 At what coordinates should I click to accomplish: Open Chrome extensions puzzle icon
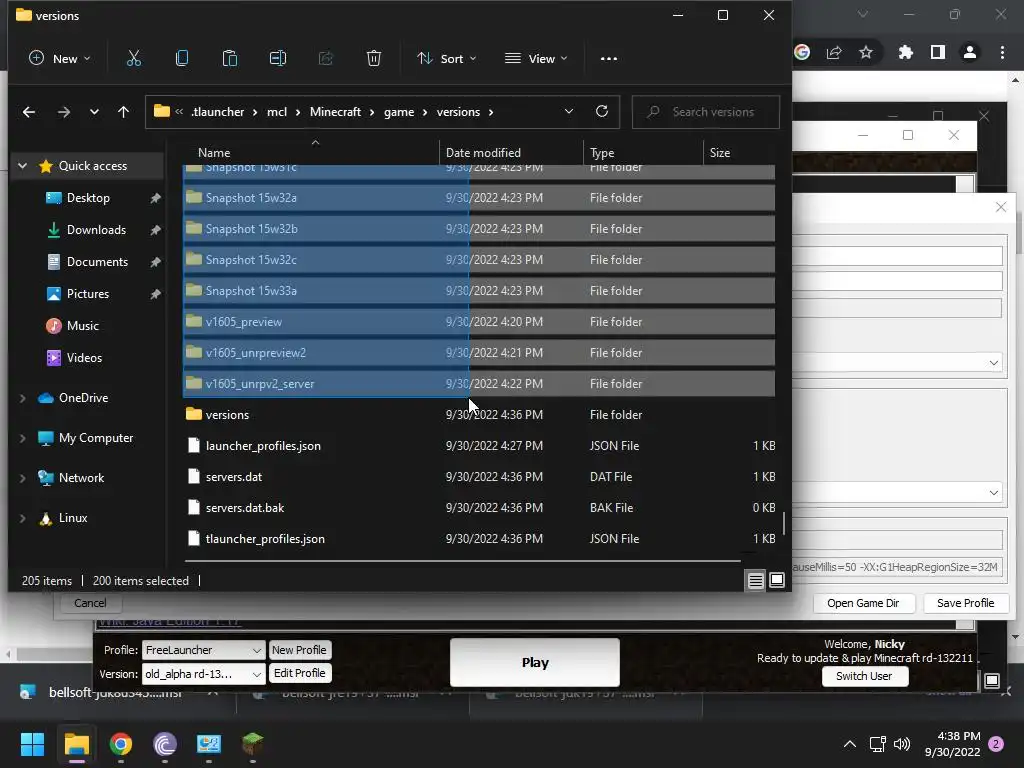(905, 52)
